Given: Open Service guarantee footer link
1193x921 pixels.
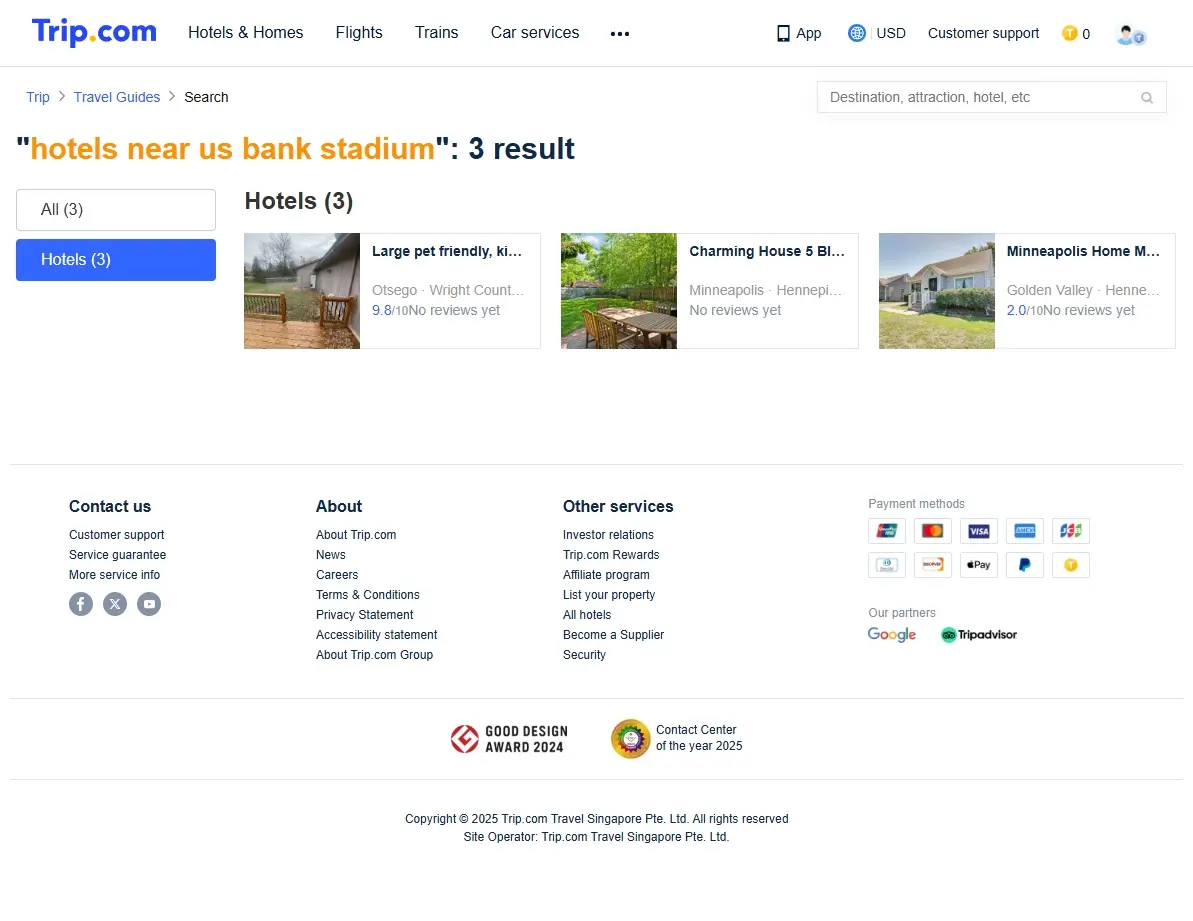Looking at the screenshot, I should pyautogui.click(x=117, y=555).
